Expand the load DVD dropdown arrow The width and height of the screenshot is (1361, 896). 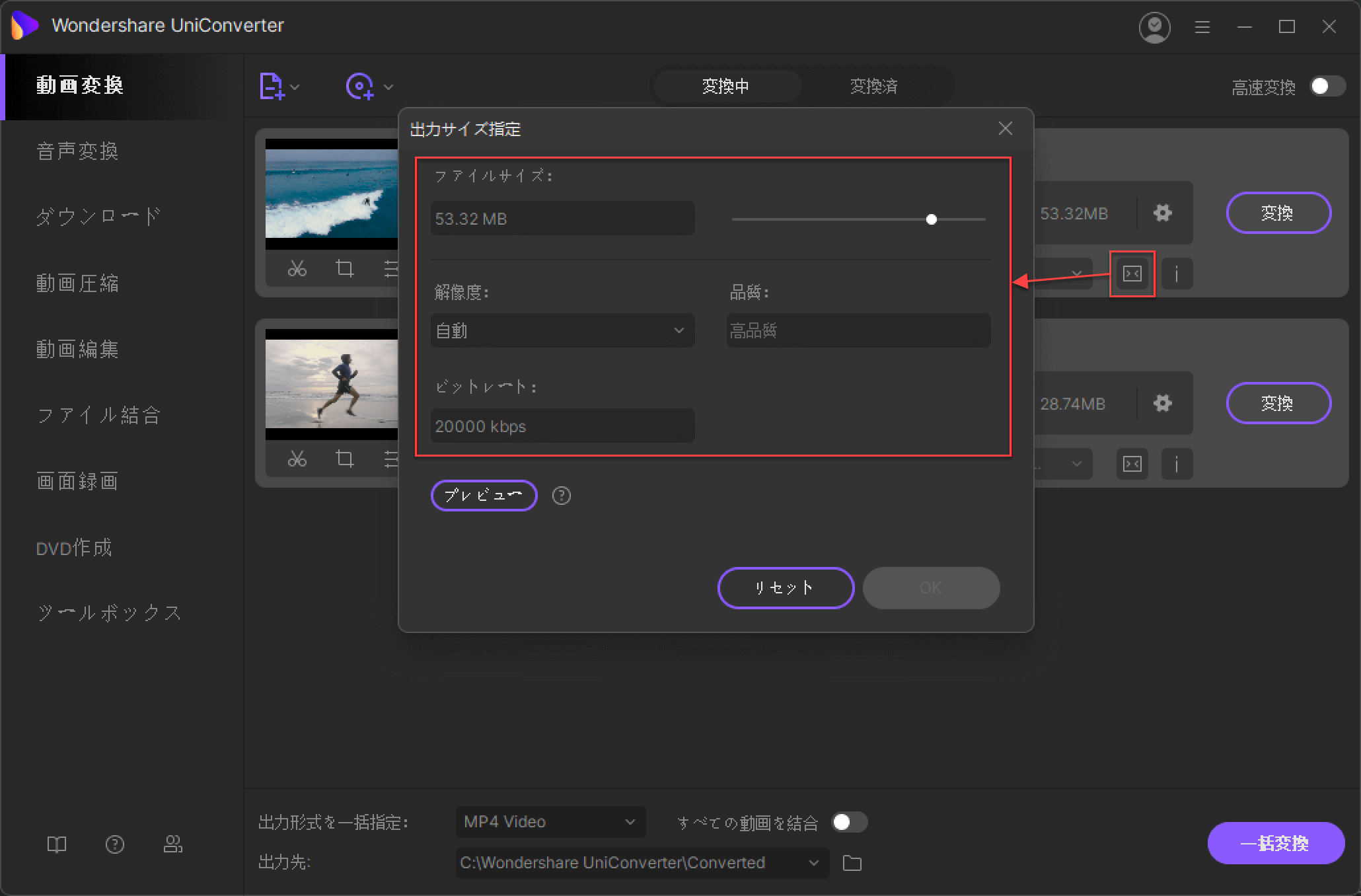tap(388, 87)
